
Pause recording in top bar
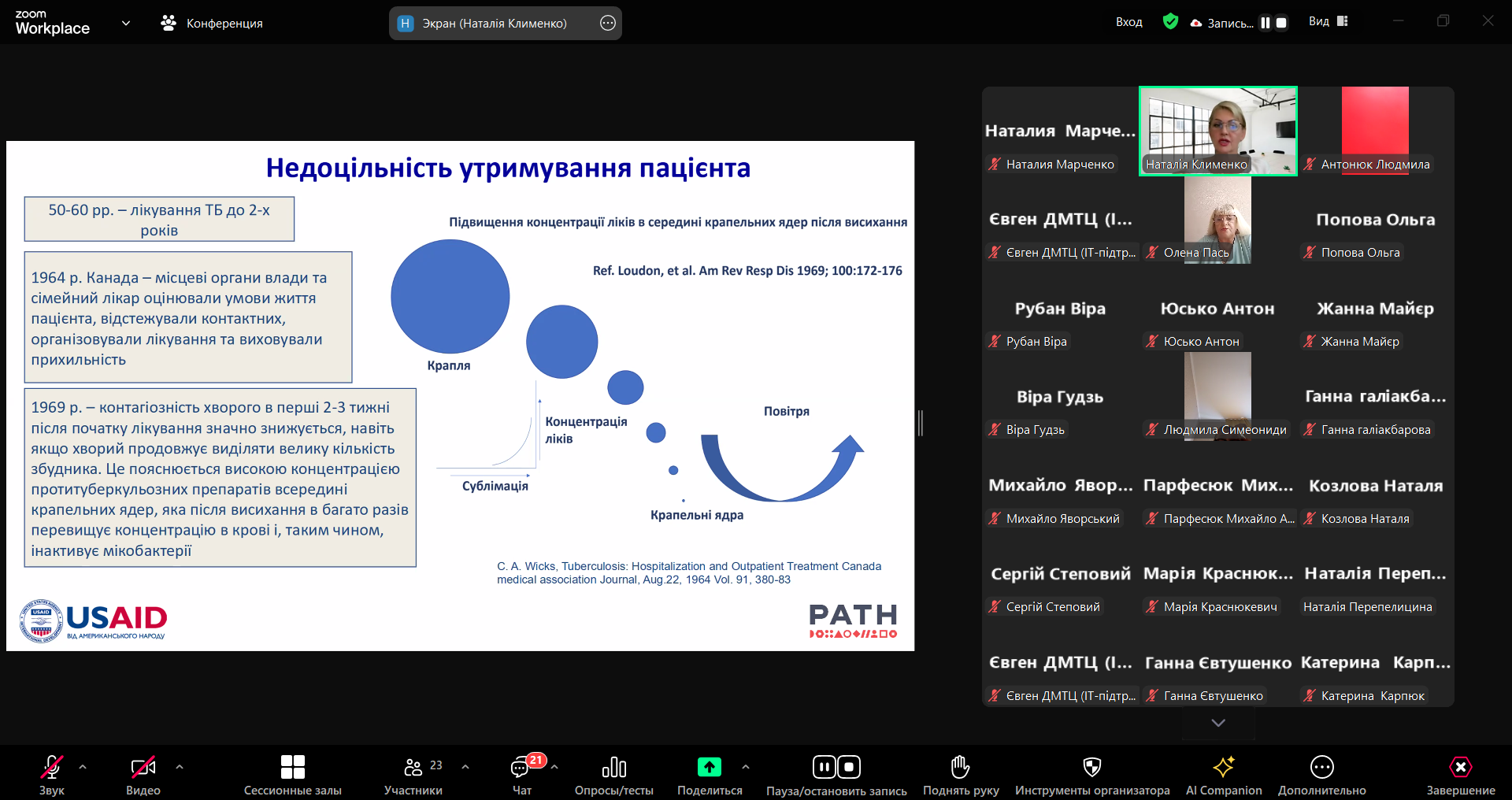[x=1265, y=23]
